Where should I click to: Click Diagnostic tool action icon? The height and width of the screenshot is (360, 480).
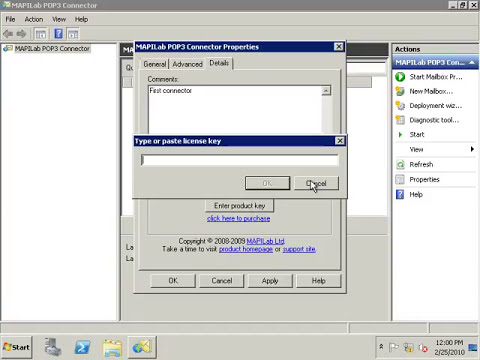pos(400,120)
